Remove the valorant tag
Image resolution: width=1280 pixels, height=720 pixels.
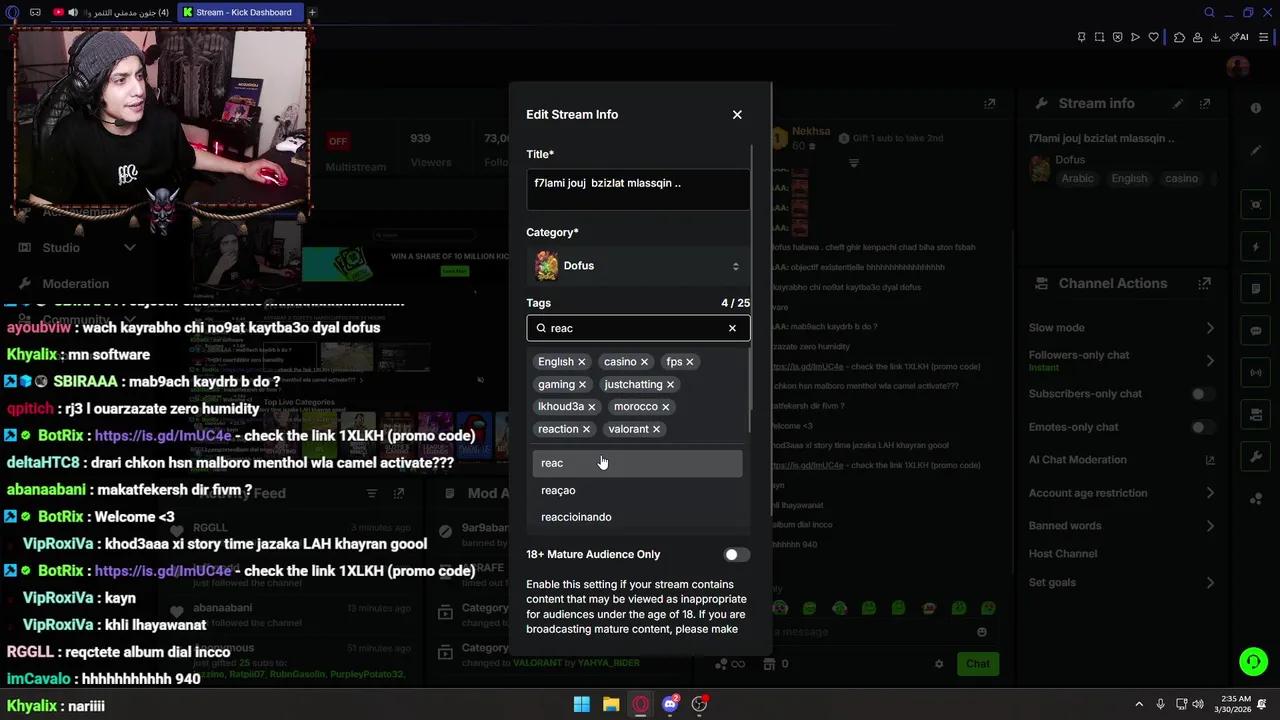[656, 429]
